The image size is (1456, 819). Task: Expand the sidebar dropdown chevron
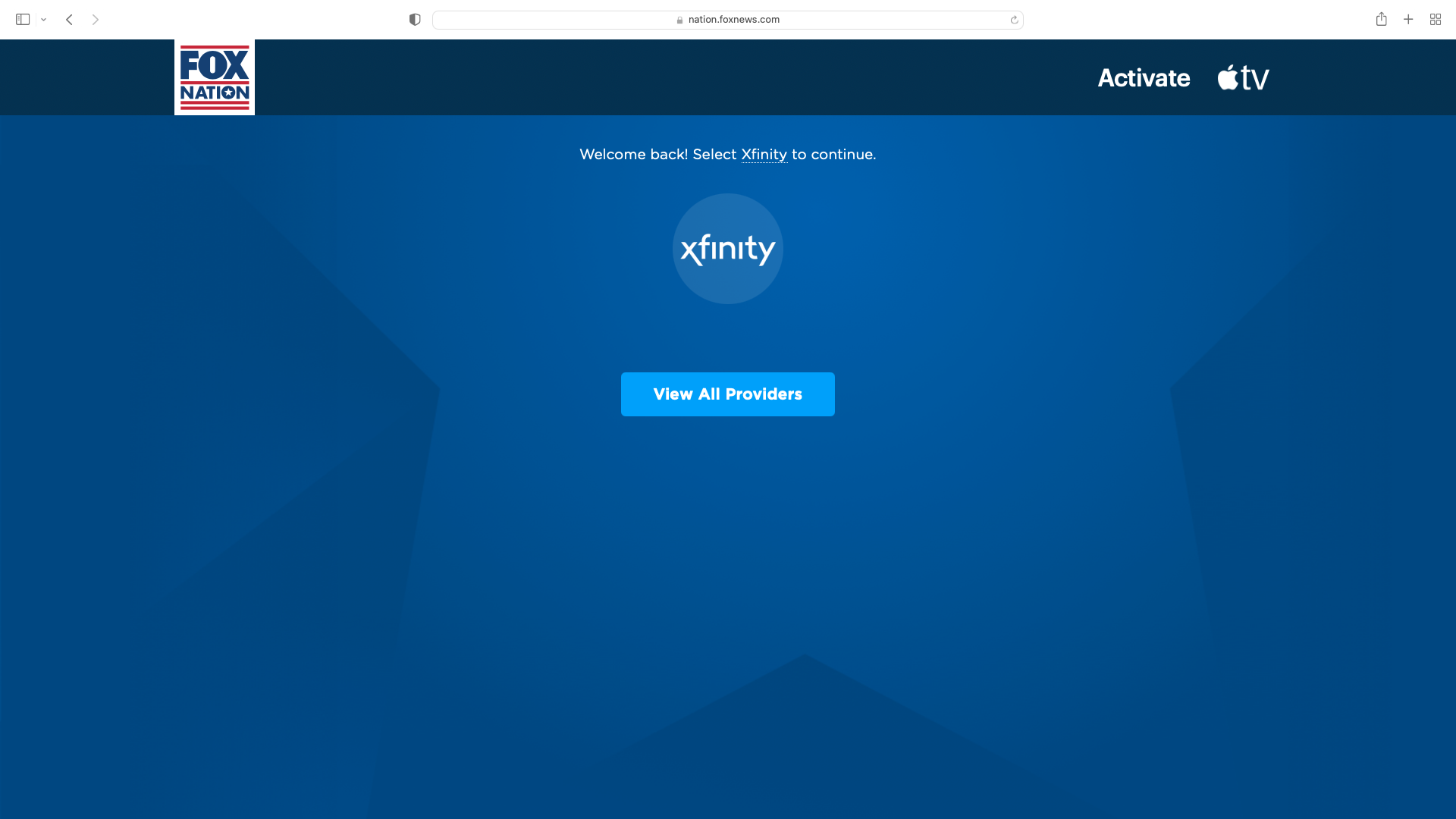point(44,20)
